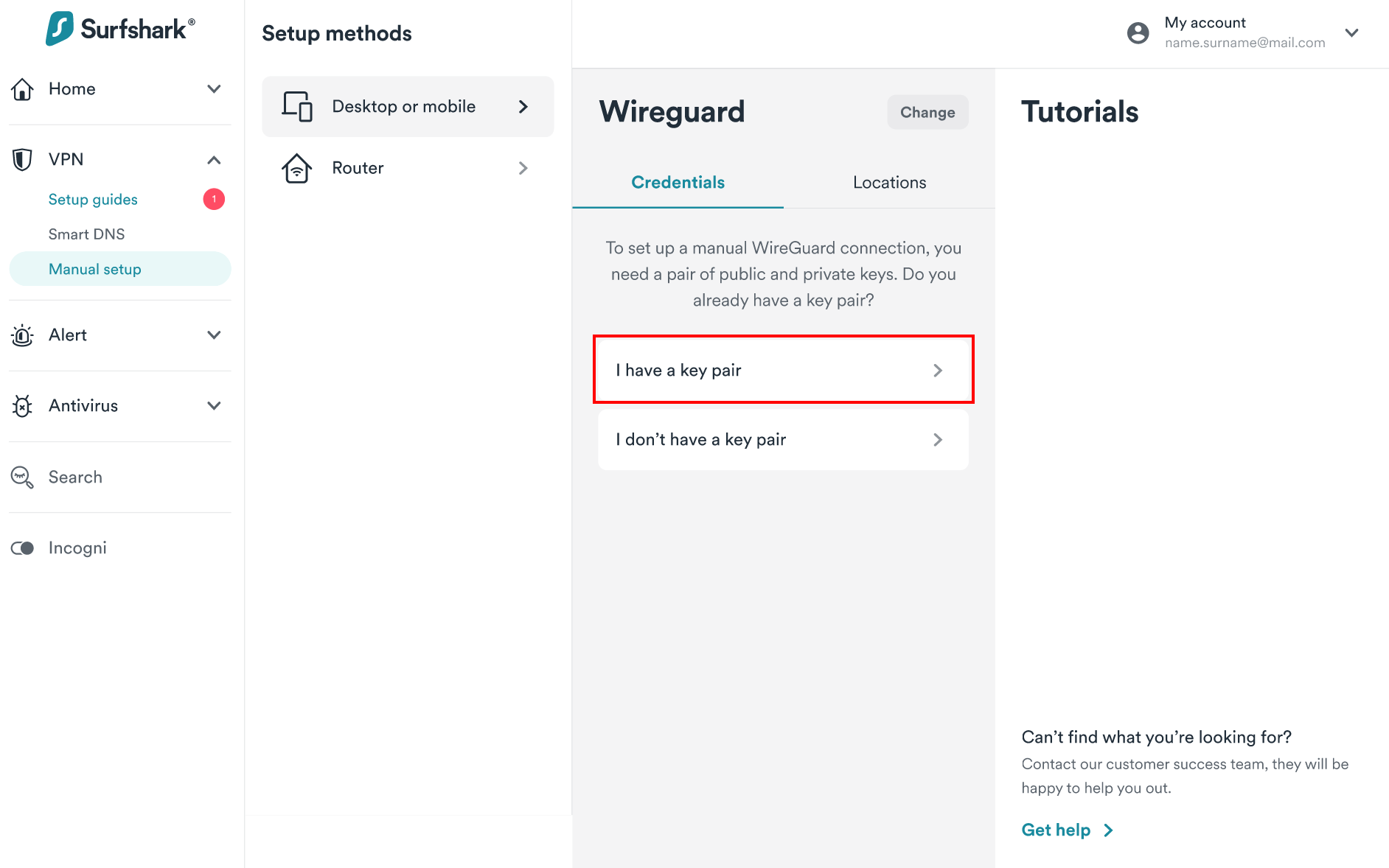Click the VPN shield icon
Screen dimensions: 1389x868
(x=22, y=160)
